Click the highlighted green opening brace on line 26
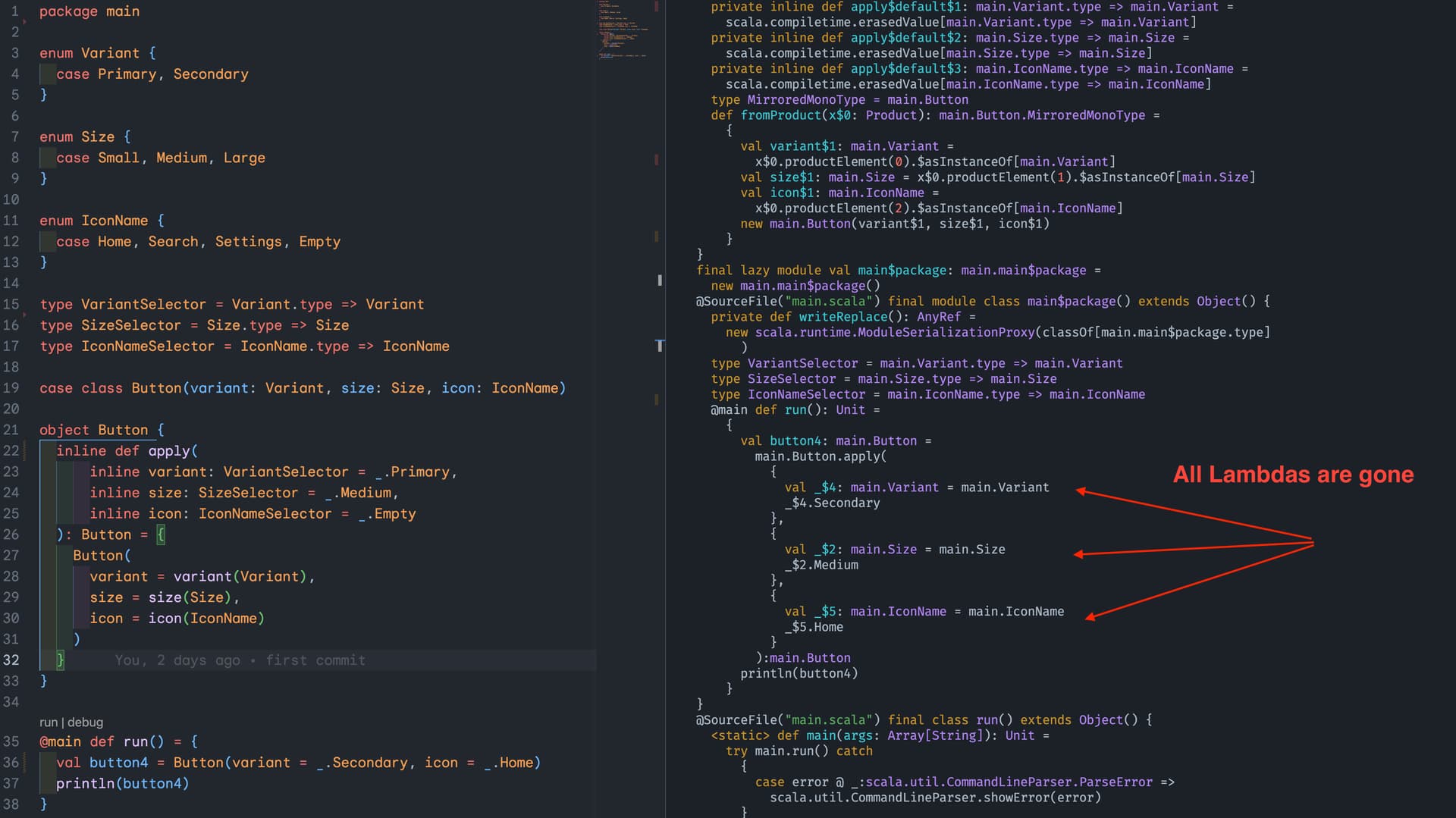 click(161, 534)
